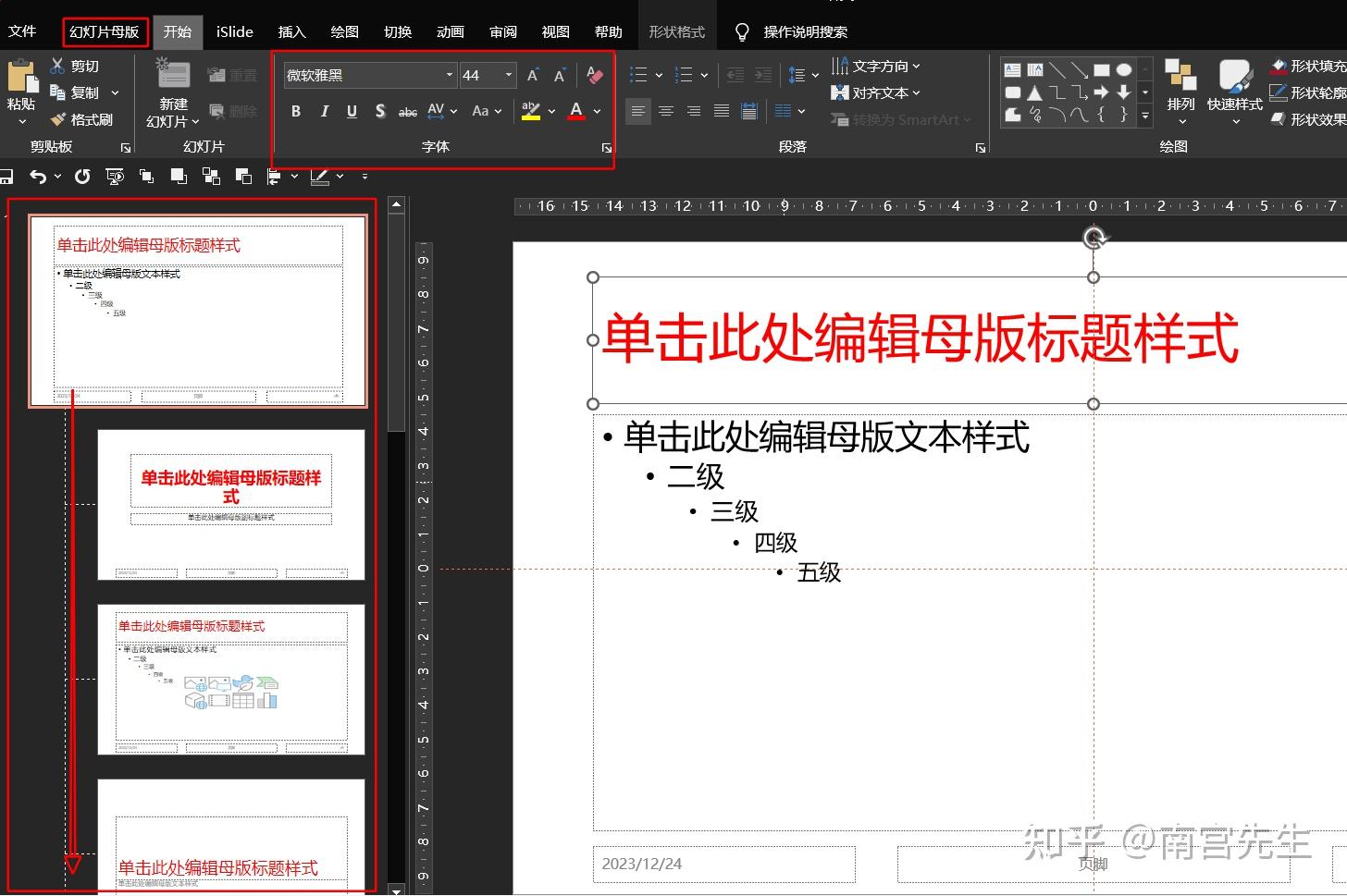Image resolution: width=1347 pixels, height=896 pixels.
Task: Decrease font size with smaller A icon
Action: coord(560,75)
